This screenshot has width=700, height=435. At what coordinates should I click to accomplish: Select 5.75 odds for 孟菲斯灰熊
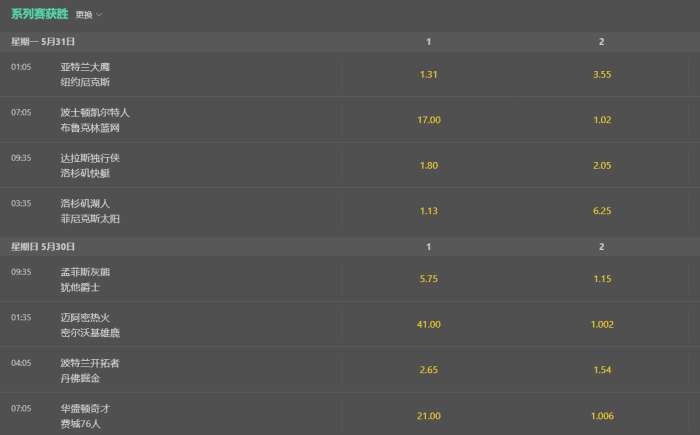429,279
